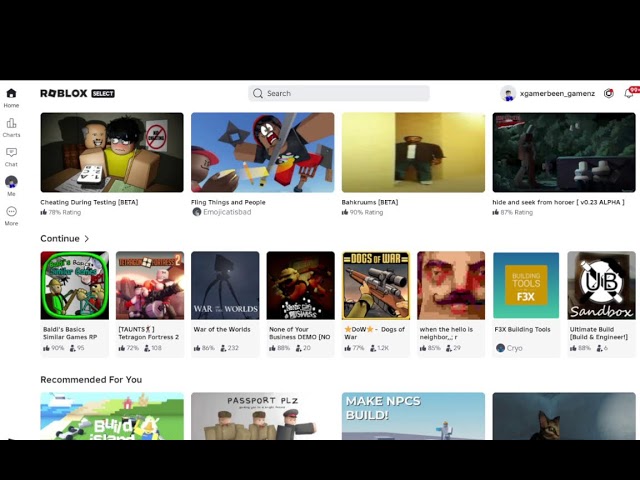Open hide and seek from horoer thumbnail
The height and width of the screenshot is (480, 640).
(x=564, y=152)
